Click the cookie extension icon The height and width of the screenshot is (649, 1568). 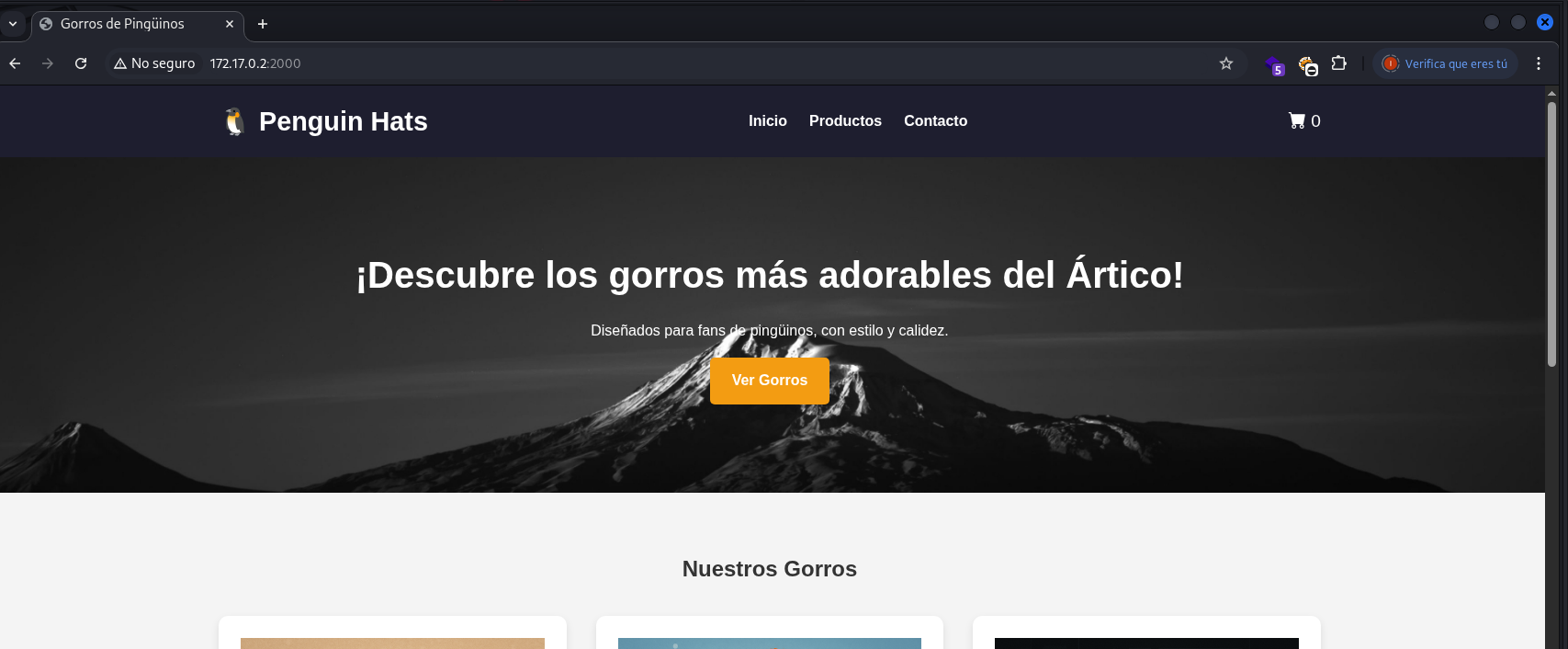pos(1307,64)
